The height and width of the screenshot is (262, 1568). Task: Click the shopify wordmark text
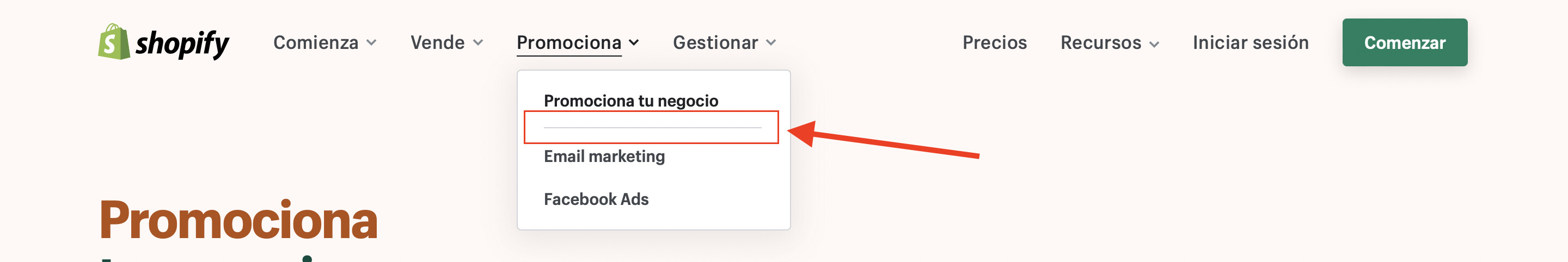click(182, 44)
